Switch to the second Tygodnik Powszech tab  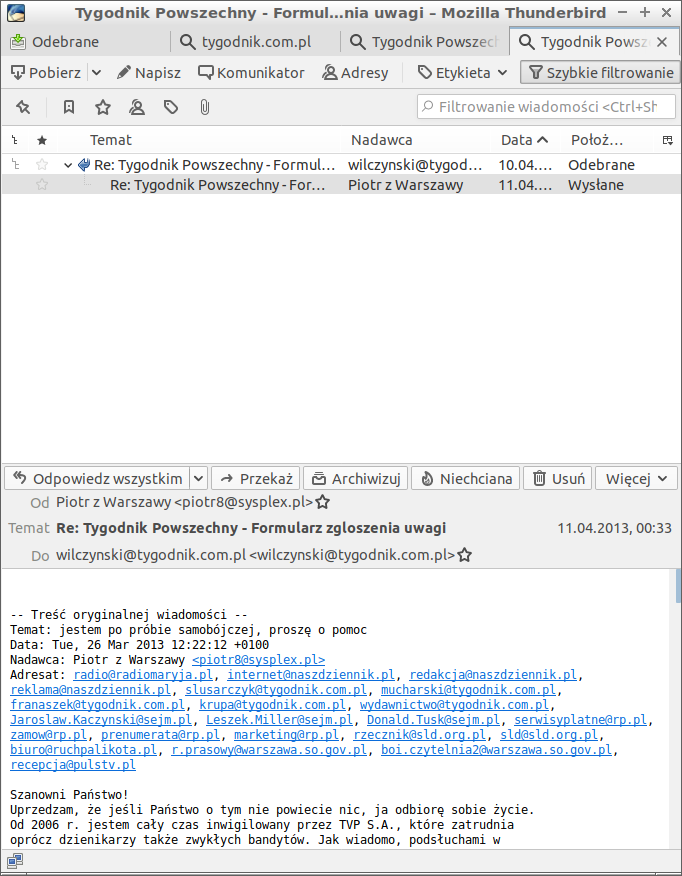425,42
